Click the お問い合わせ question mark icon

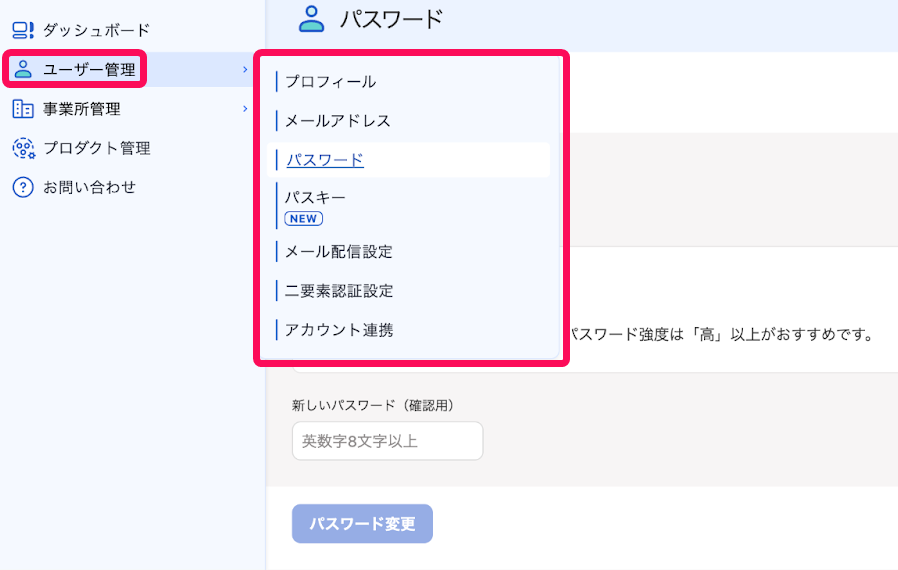[23, 187]
